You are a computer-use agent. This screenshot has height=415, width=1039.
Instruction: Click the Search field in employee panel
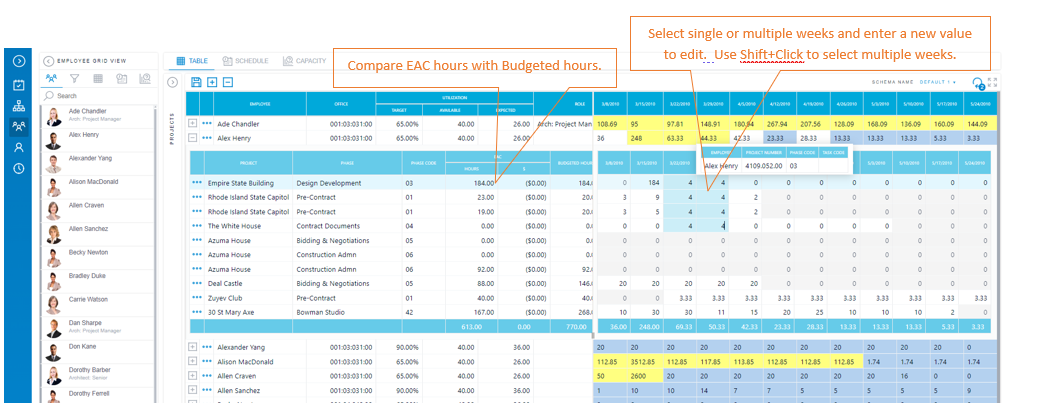[x=98, y=96]
